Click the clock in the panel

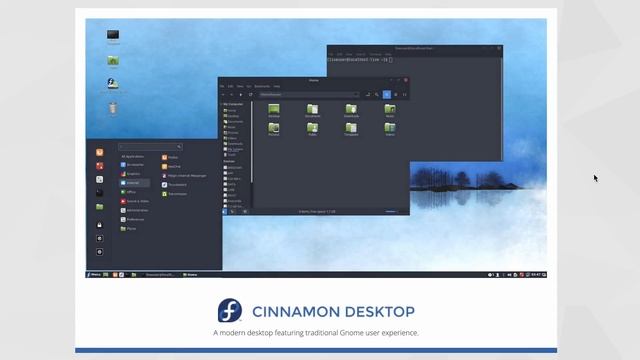tap(536, 275)
